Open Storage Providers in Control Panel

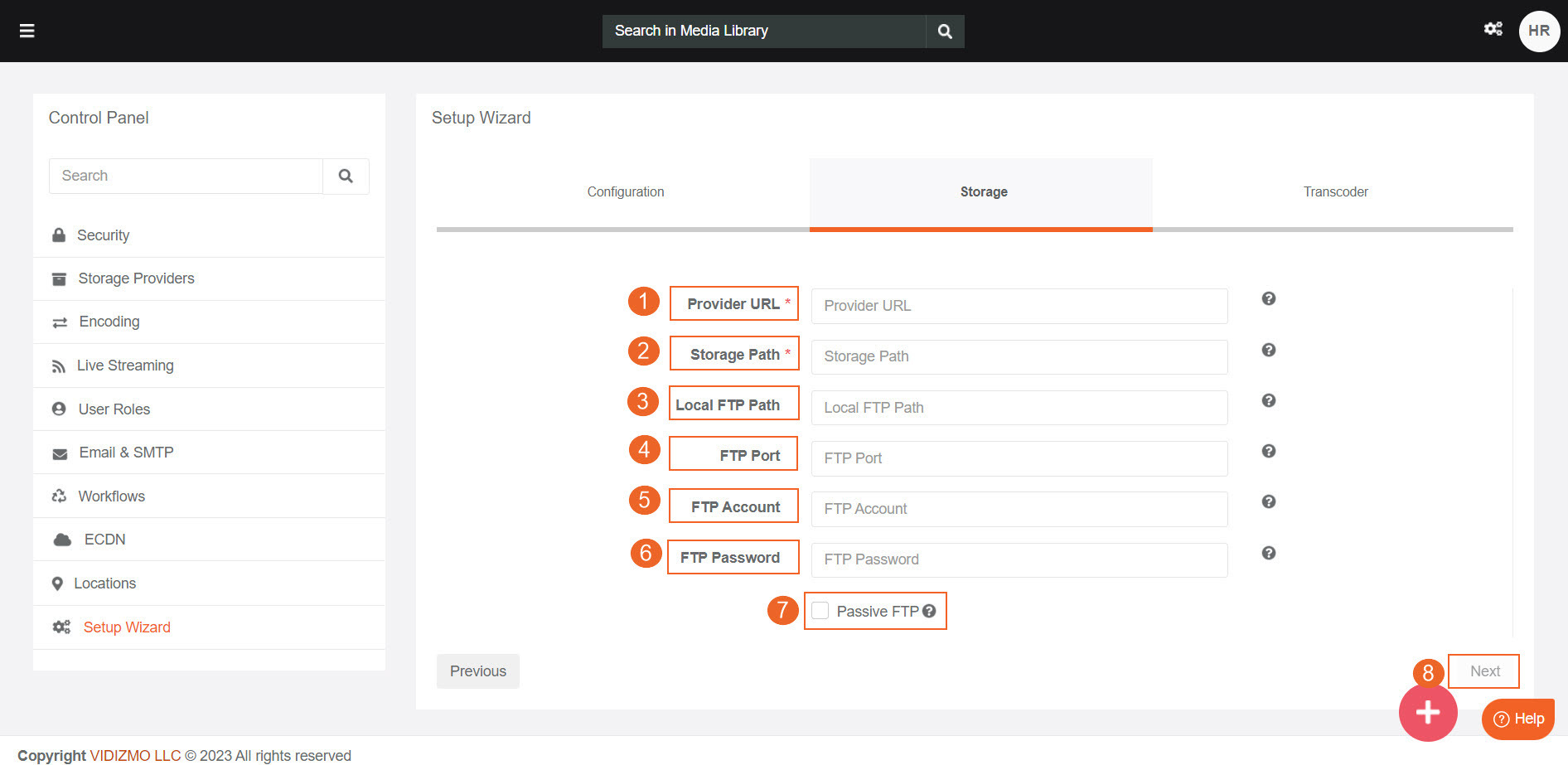(136, 278)
